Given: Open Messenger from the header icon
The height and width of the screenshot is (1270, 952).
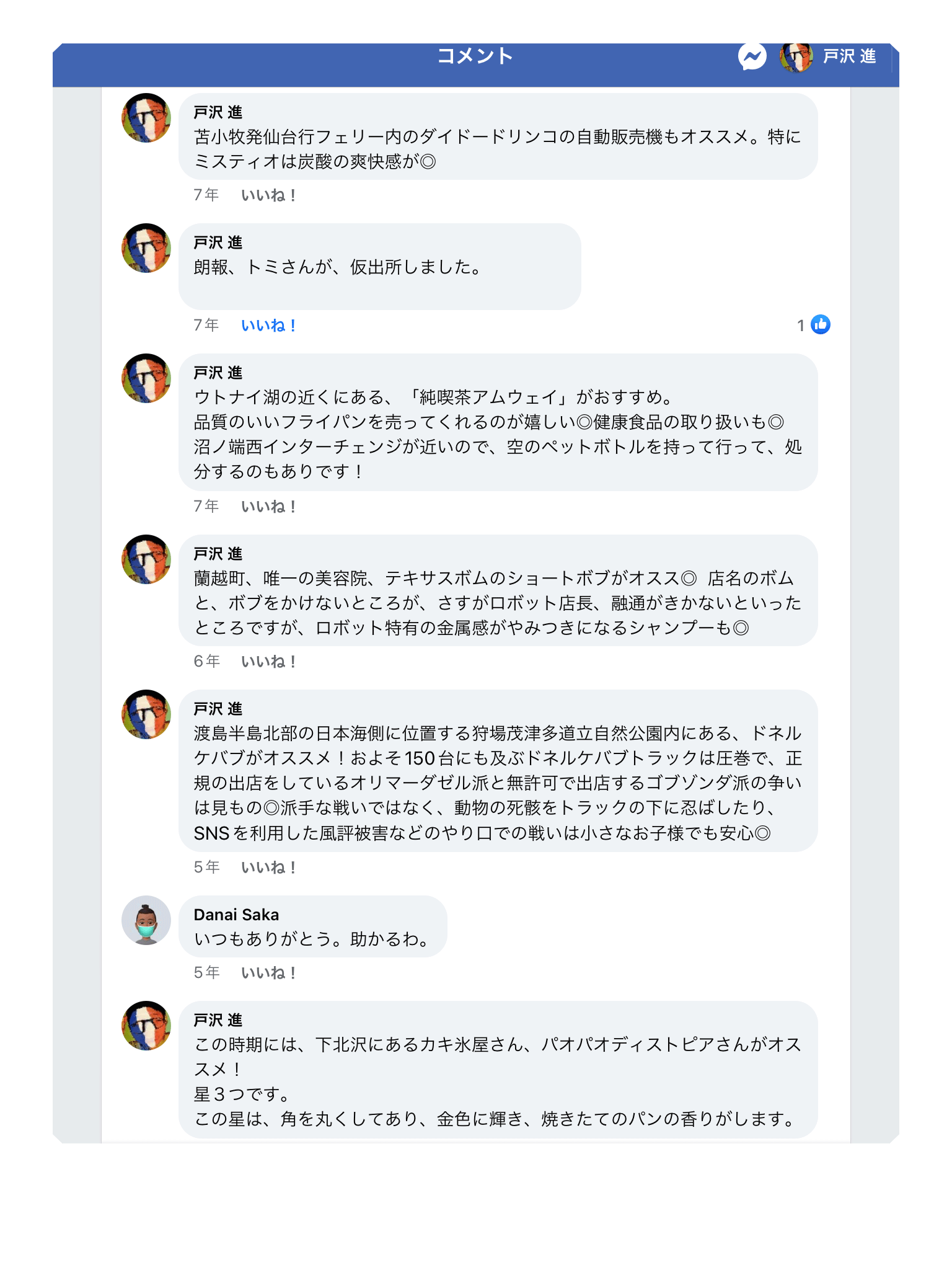Looking at the screenshot, I should coord(752,57).
